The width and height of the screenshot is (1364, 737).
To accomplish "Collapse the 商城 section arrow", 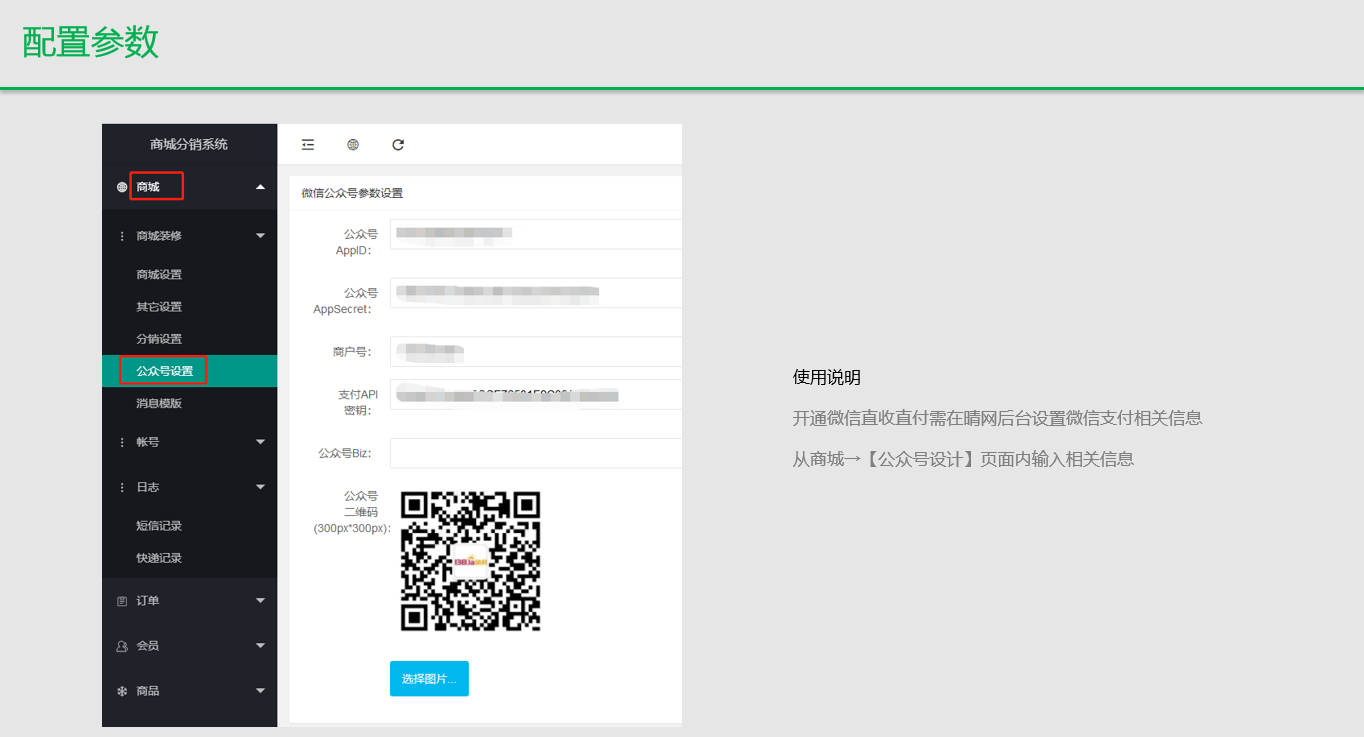I will point(261,187).
